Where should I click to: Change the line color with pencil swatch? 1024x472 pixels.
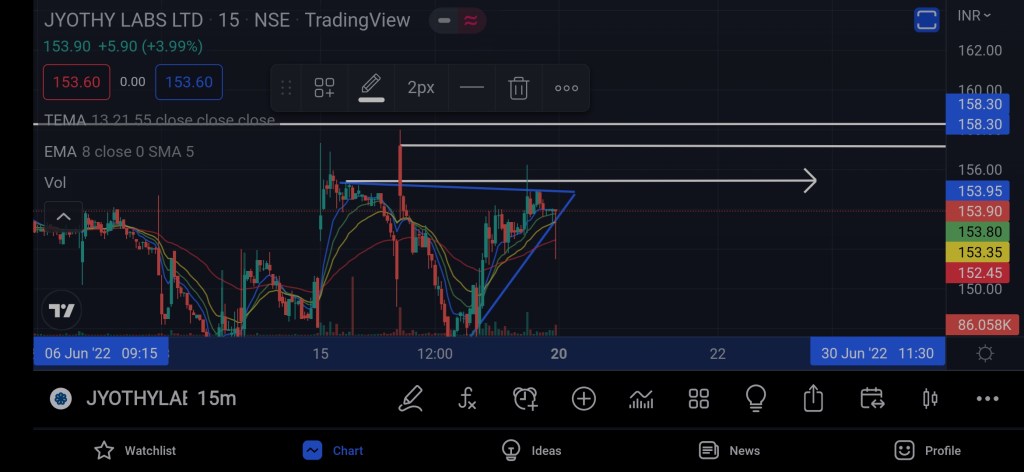click(x=371, y=88)
